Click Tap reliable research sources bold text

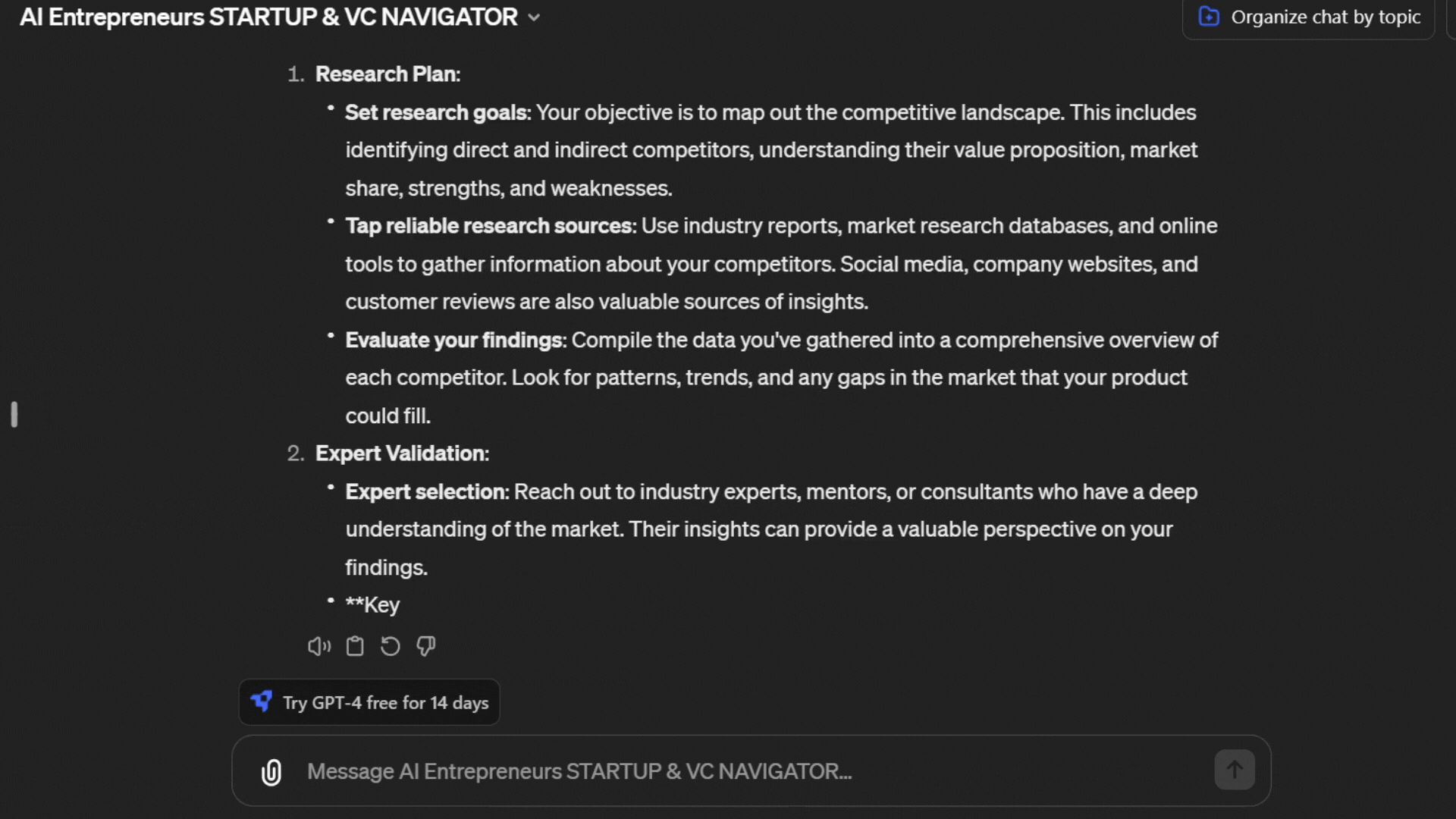click(x=489, y=226)
